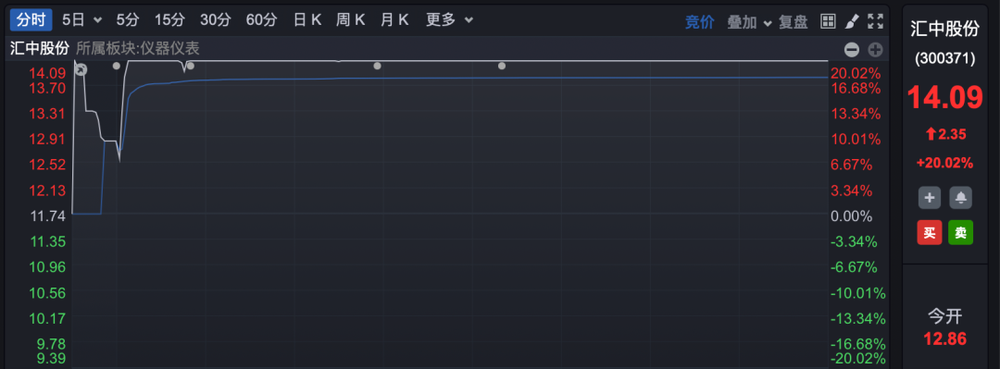Click the red 买 buy button
This screenshot has width=1000, height=369.
[x=929, y=233]
